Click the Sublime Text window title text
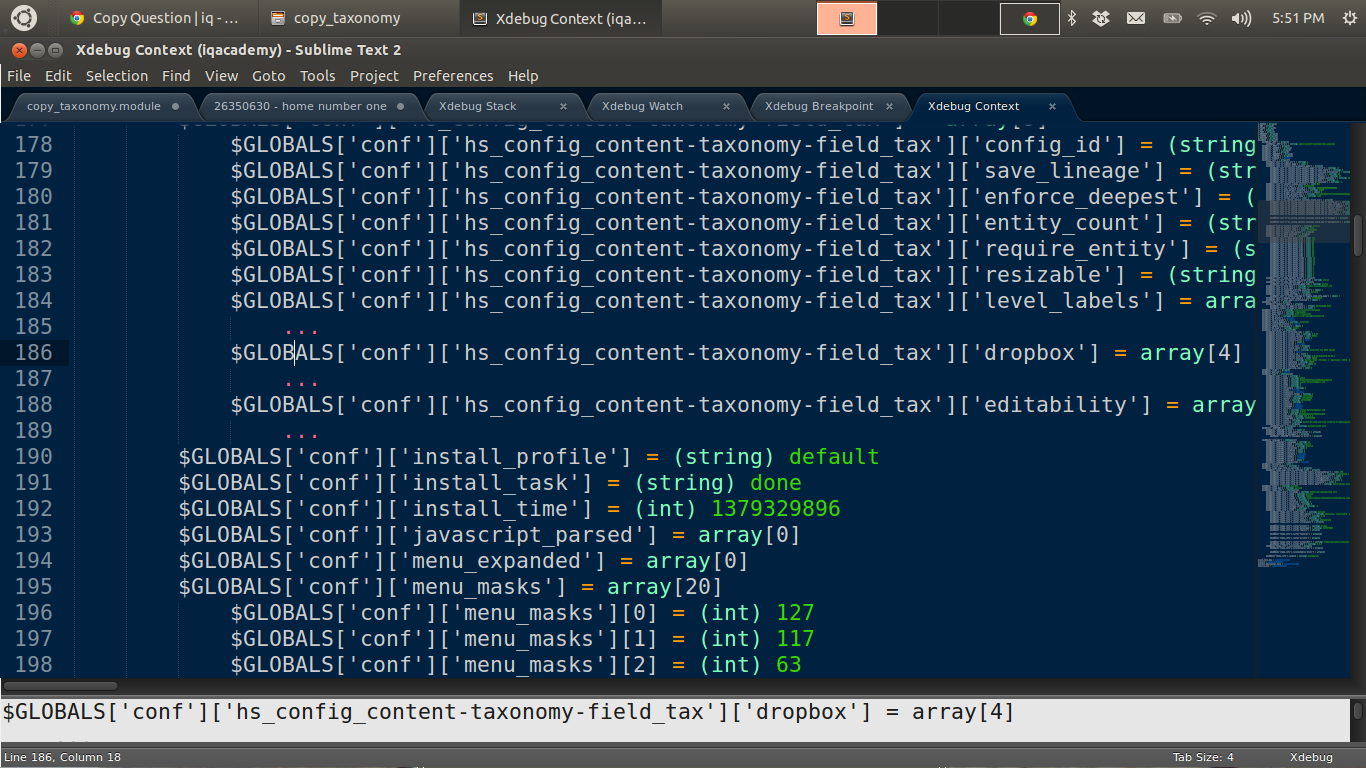Image resolution: width=1366 pixels, height=768 pixels. pos(239,50)
